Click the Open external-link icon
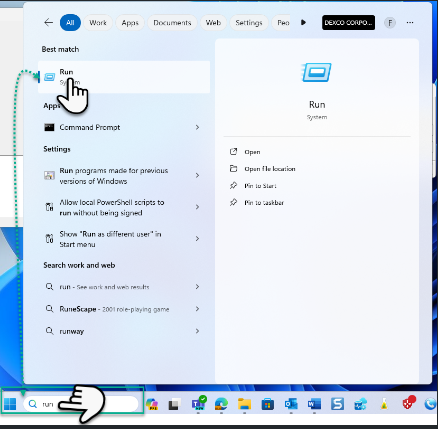 pyautogui.click(x=233, y=152)
